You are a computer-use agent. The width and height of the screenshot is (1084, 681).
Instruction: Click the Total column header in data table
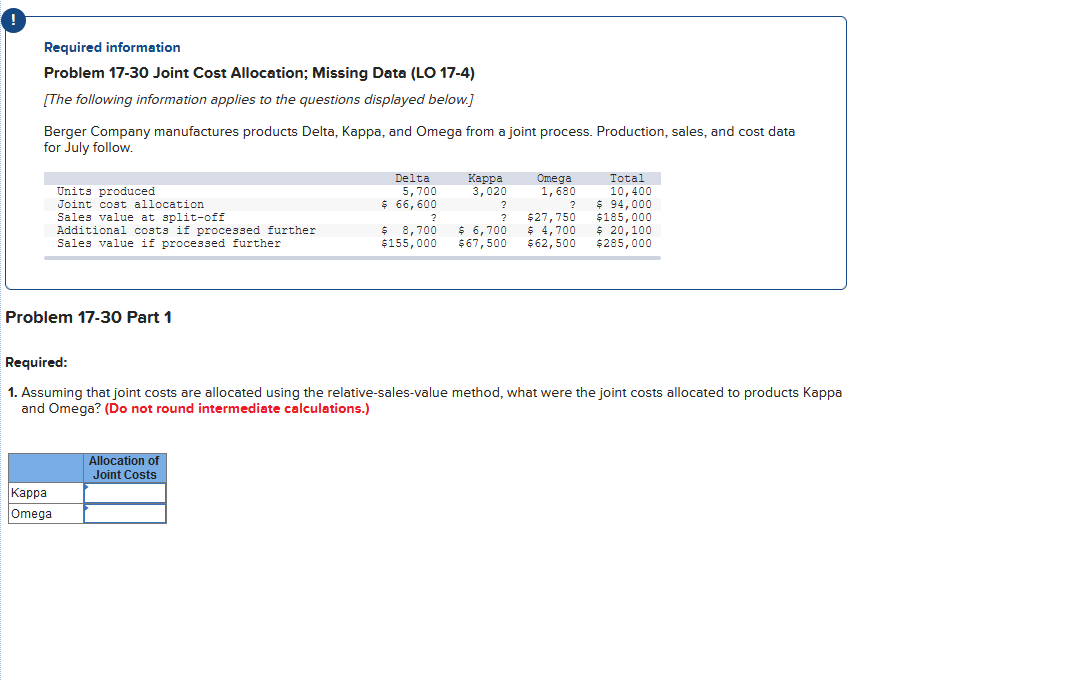627,178
